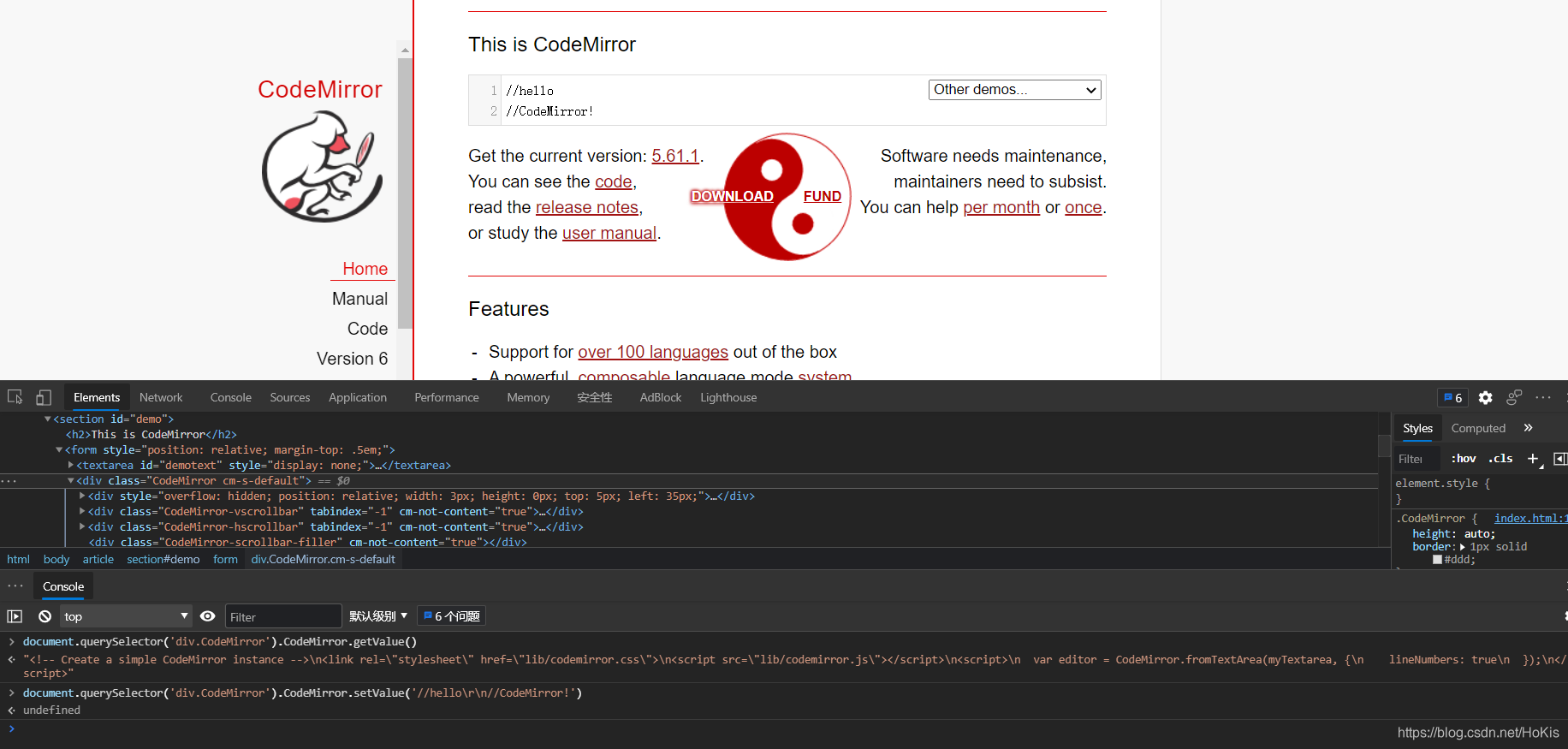
Task: Open the top JavaScript context dropdown
Action: click(x=126, y=616)
